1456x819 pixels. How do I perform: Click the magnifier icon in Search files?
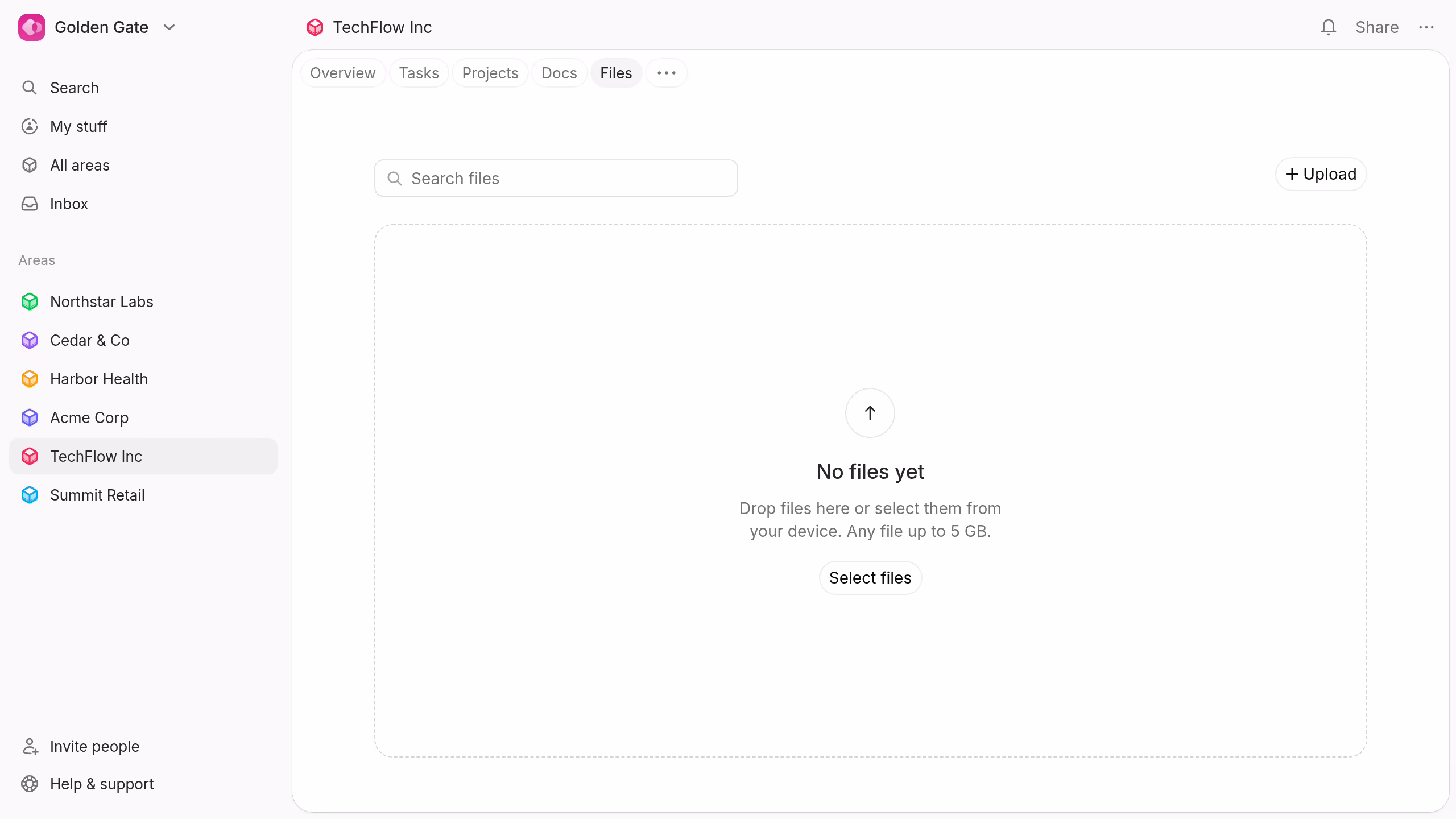[395, 179]
